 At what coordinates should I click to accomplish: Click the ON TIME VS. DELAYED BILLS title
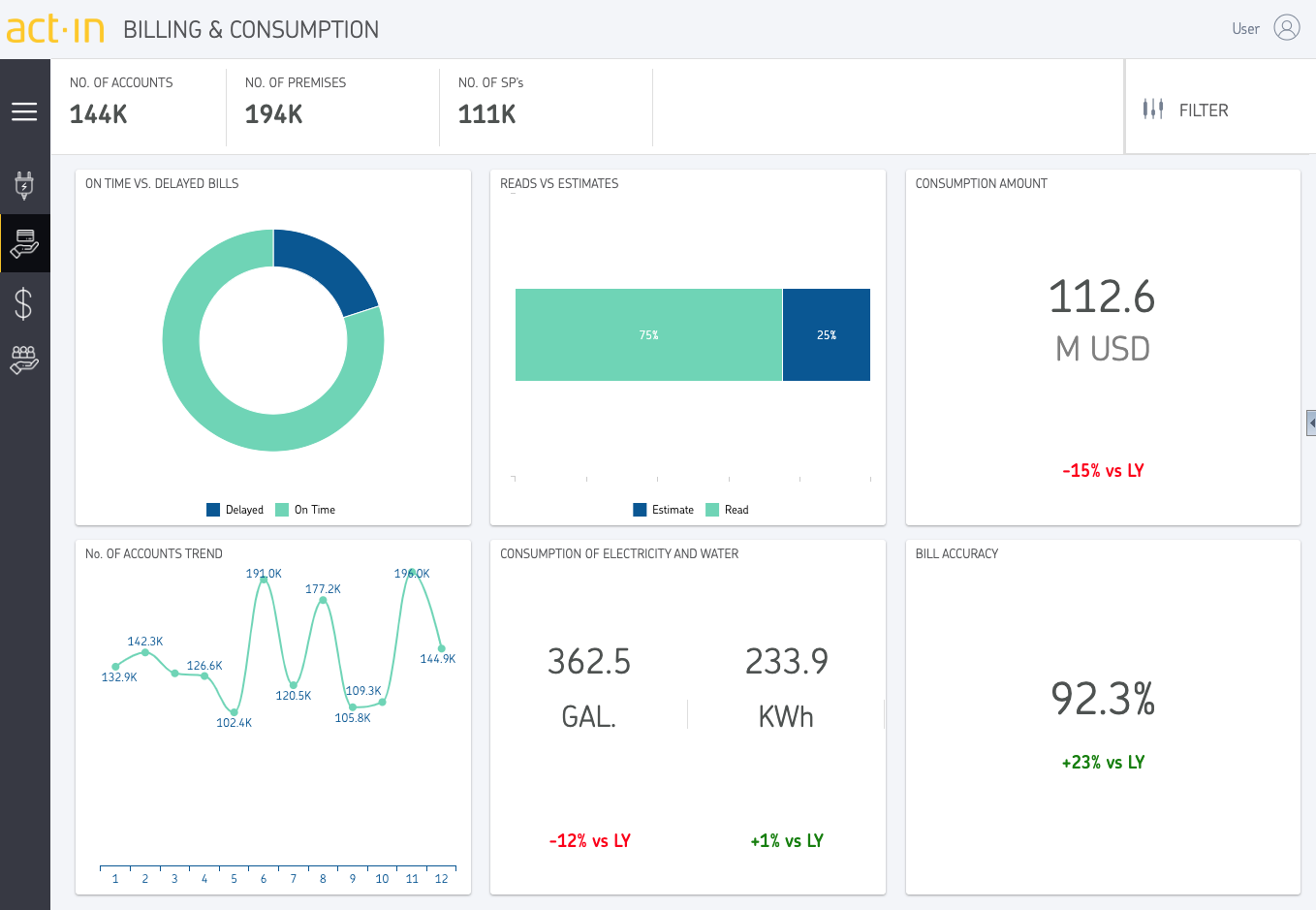point(162,183)
